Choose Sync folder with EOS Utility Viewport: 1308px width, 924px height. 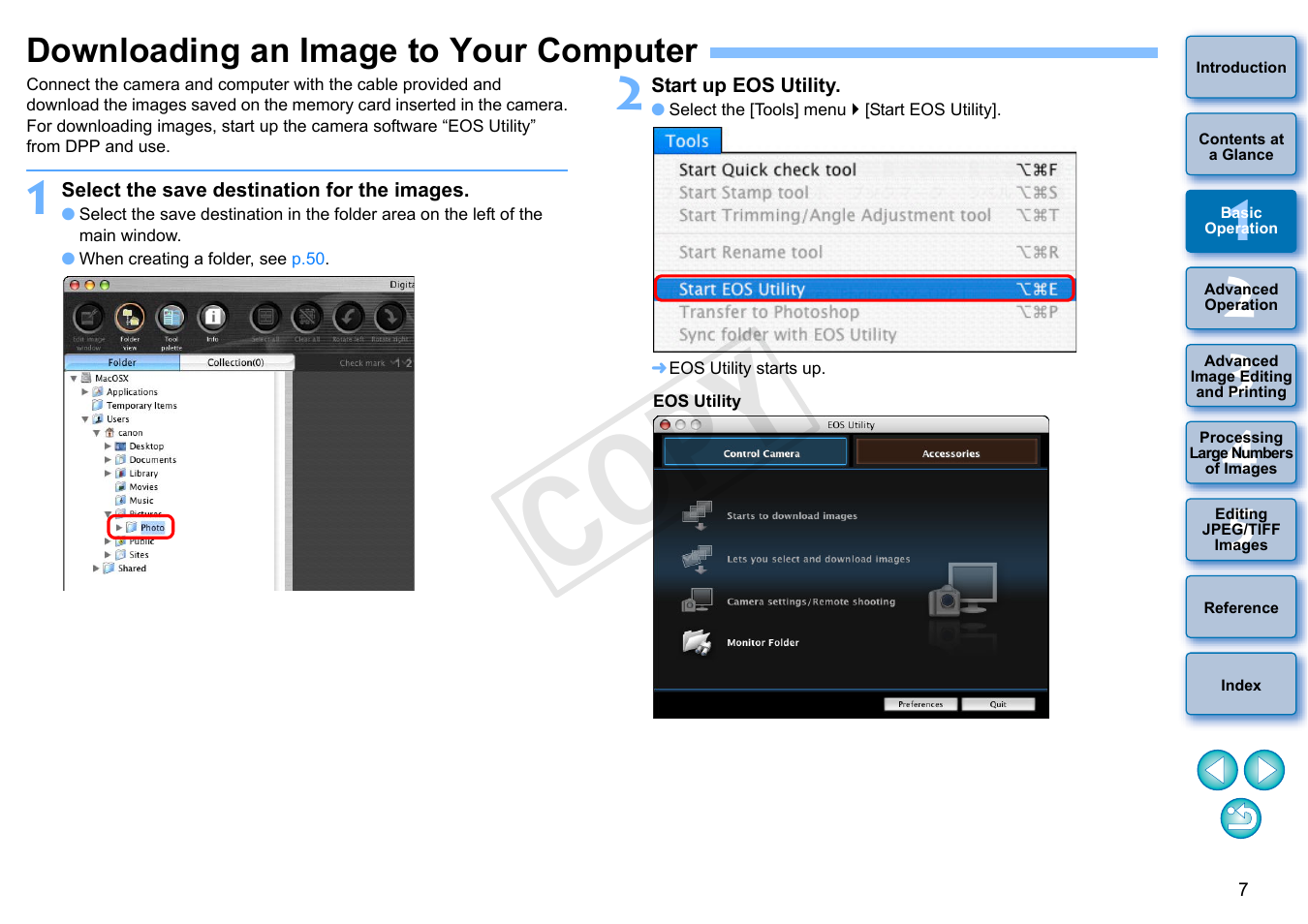tap(865, 334)
